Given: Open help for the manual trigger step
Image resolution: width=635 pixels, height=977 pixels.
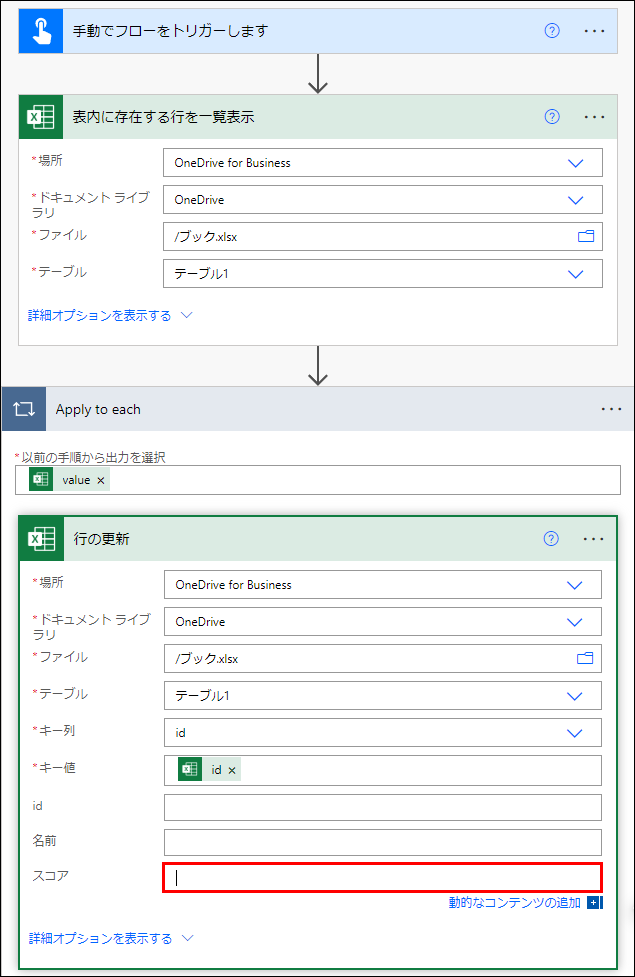Looking at the screenshot, I should [x=552, y=31].
